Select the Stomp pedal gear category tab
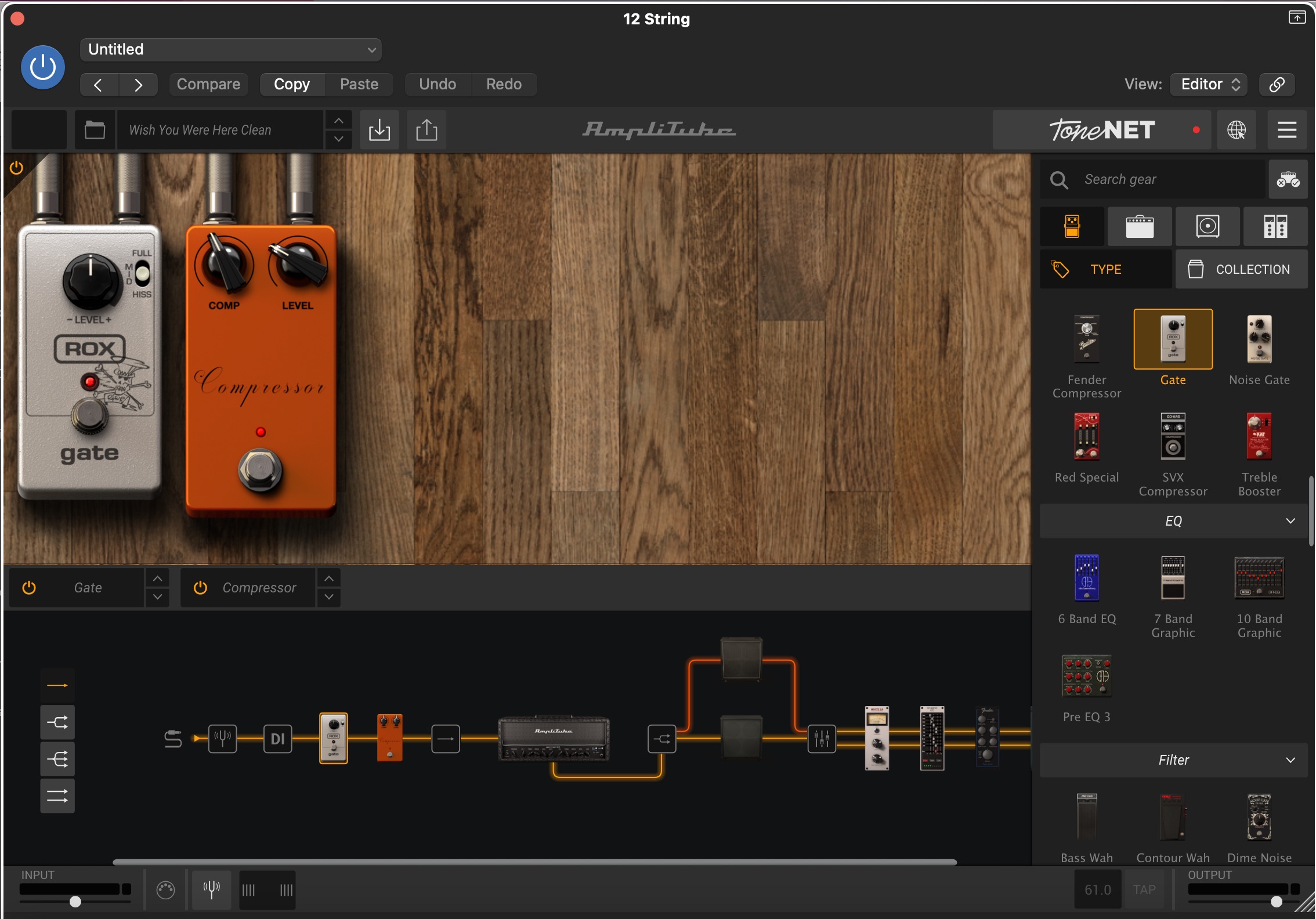 [x=1072, y=226]
